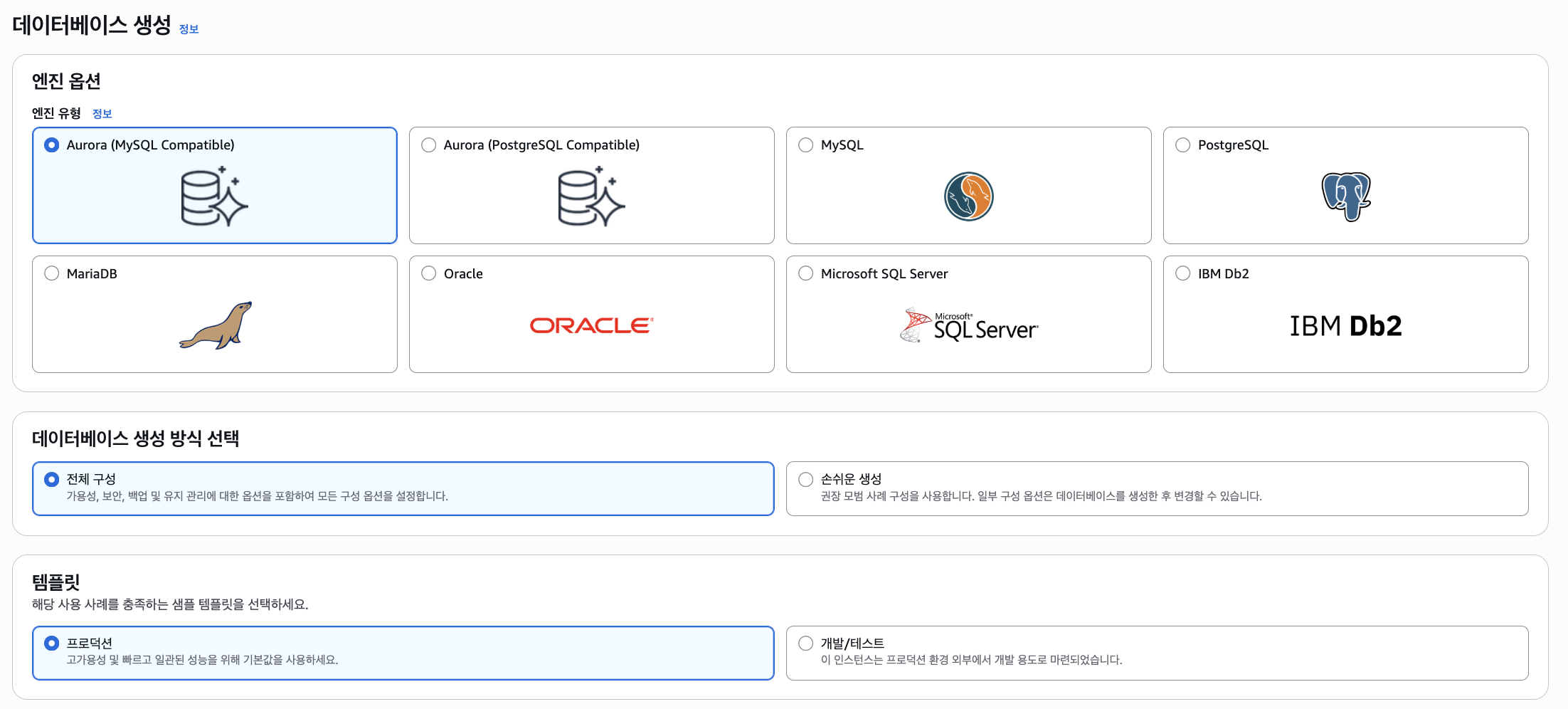Click the MySQL dolphin logo
The image size is (1568, 709).
click(x=969, y=196)
